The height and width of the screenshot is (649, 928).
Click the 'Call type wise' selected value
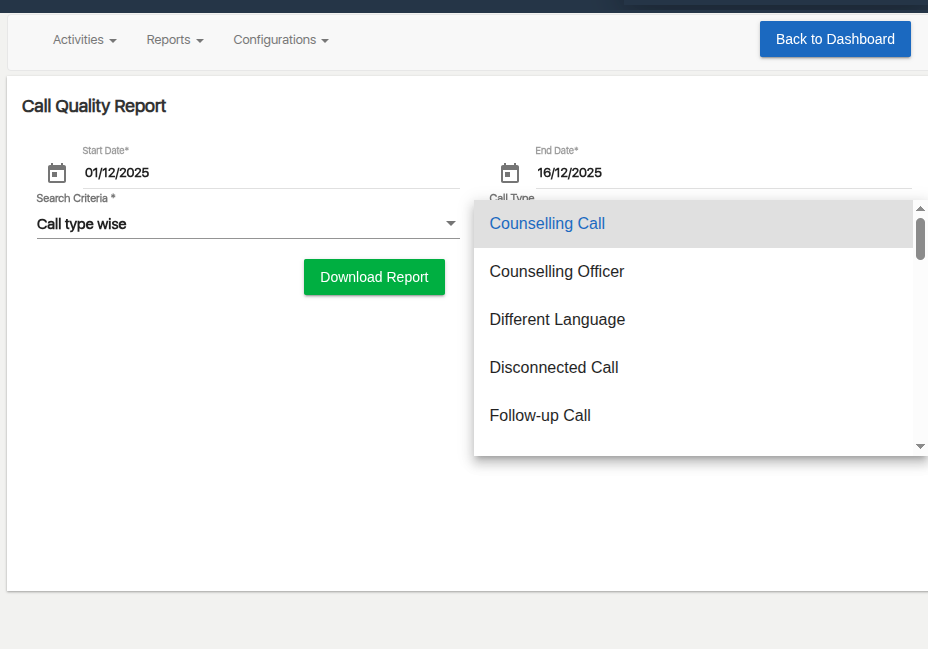(x=82, y=224)
